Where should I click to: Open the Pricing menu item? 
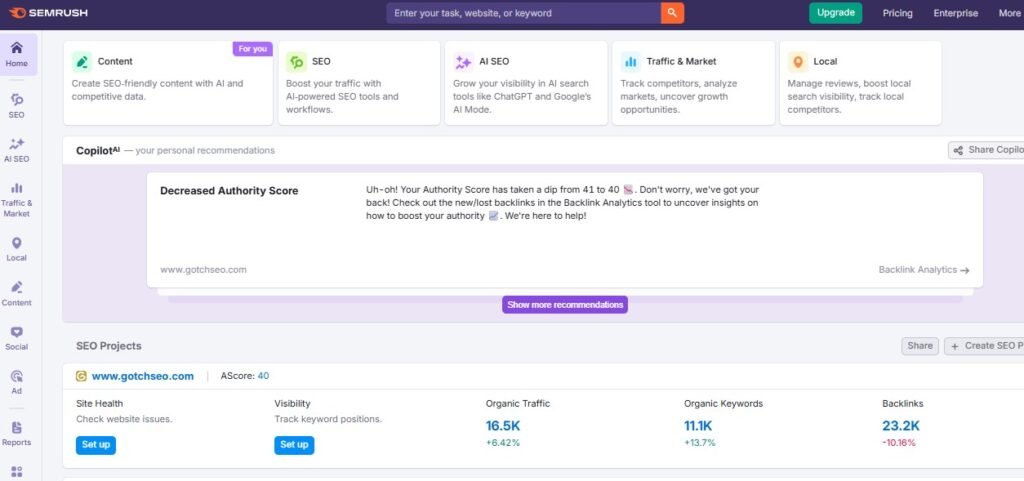pyautogui.click(x=897, y=13)
